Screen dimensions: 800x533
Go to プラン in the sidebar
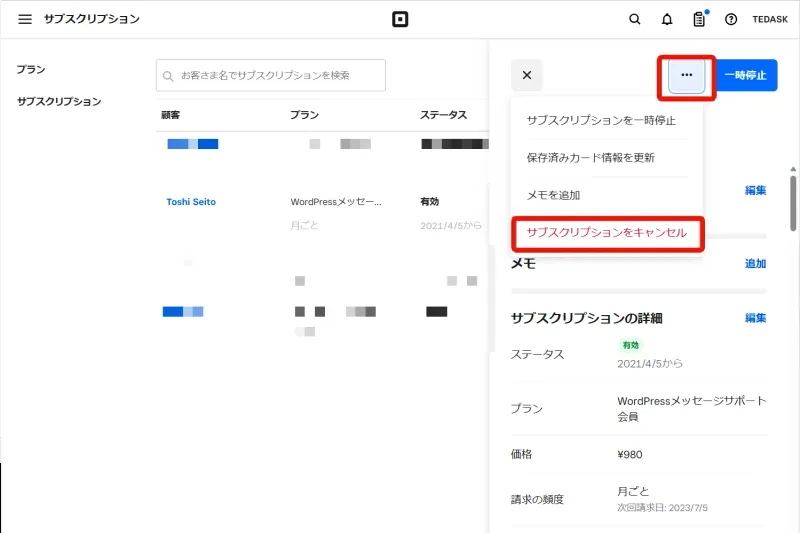31,69
